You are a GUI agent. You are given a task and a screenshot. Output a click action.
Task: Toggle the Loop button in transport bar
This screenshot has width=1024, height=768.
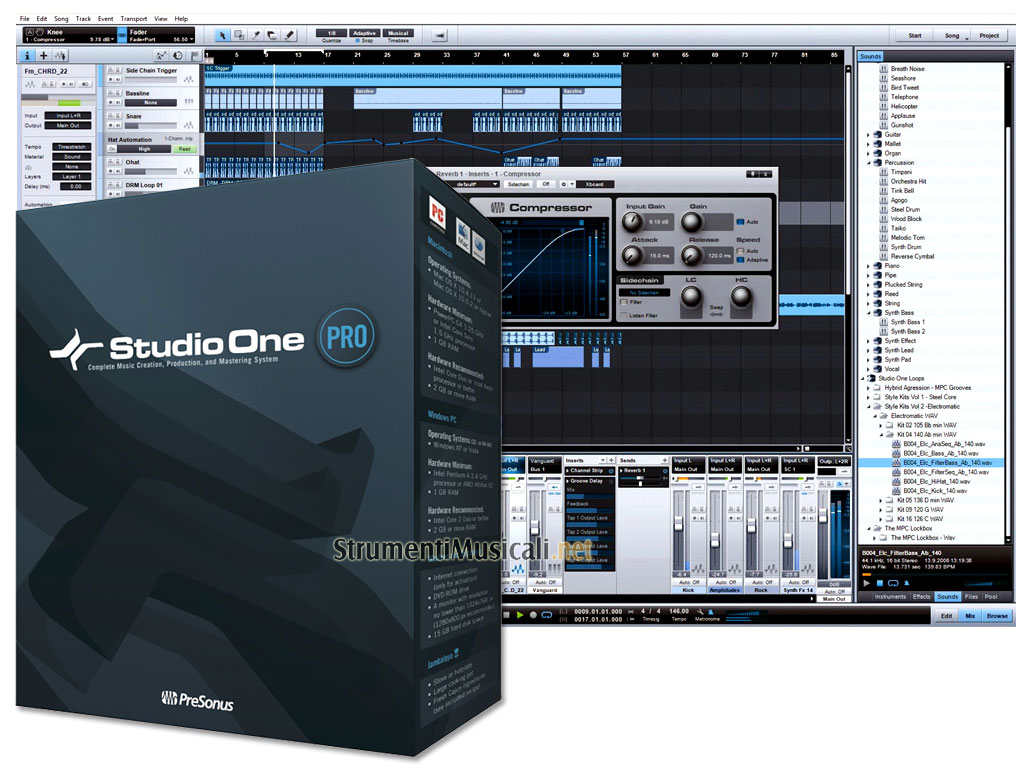click(x=545, y=614)
